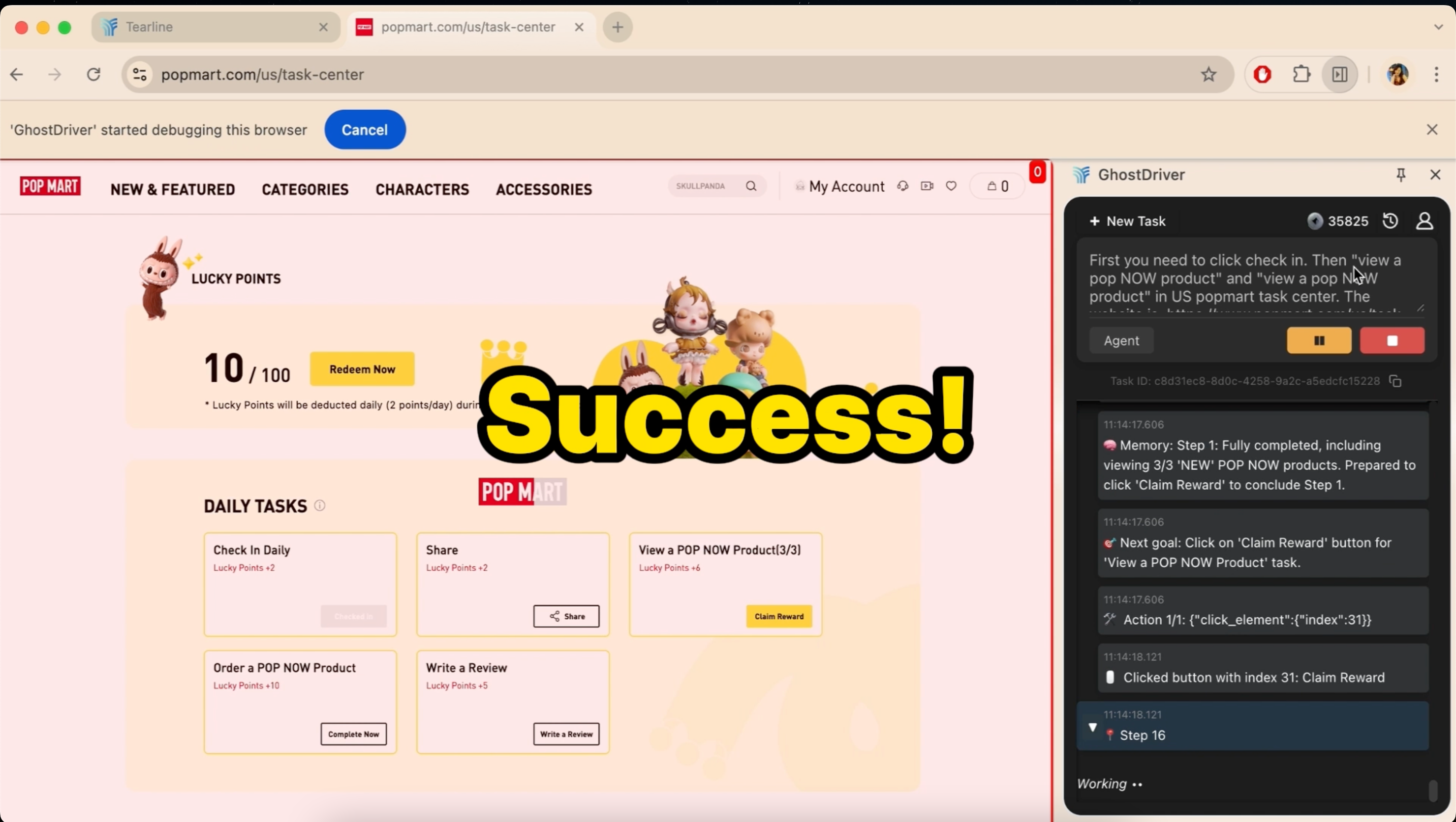The width and height of the screenshot is (1456, 822).
Task: Open the customer support headset icon
Action: pyautogui.click(x=902, y=186)
